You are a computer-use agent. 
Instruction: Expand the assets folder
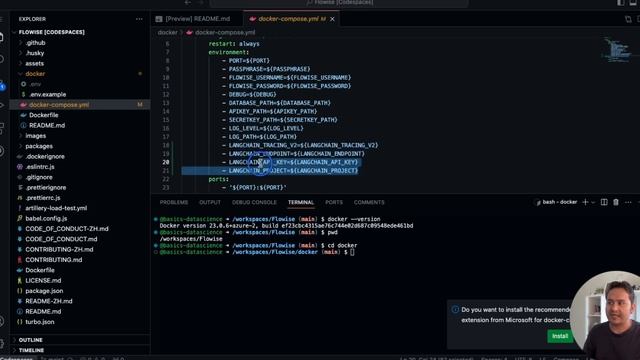34,63
